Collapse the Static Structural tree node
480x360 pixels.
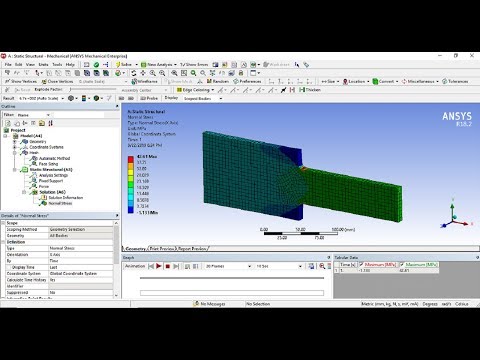pyautogui.click(x=15, y=170)
